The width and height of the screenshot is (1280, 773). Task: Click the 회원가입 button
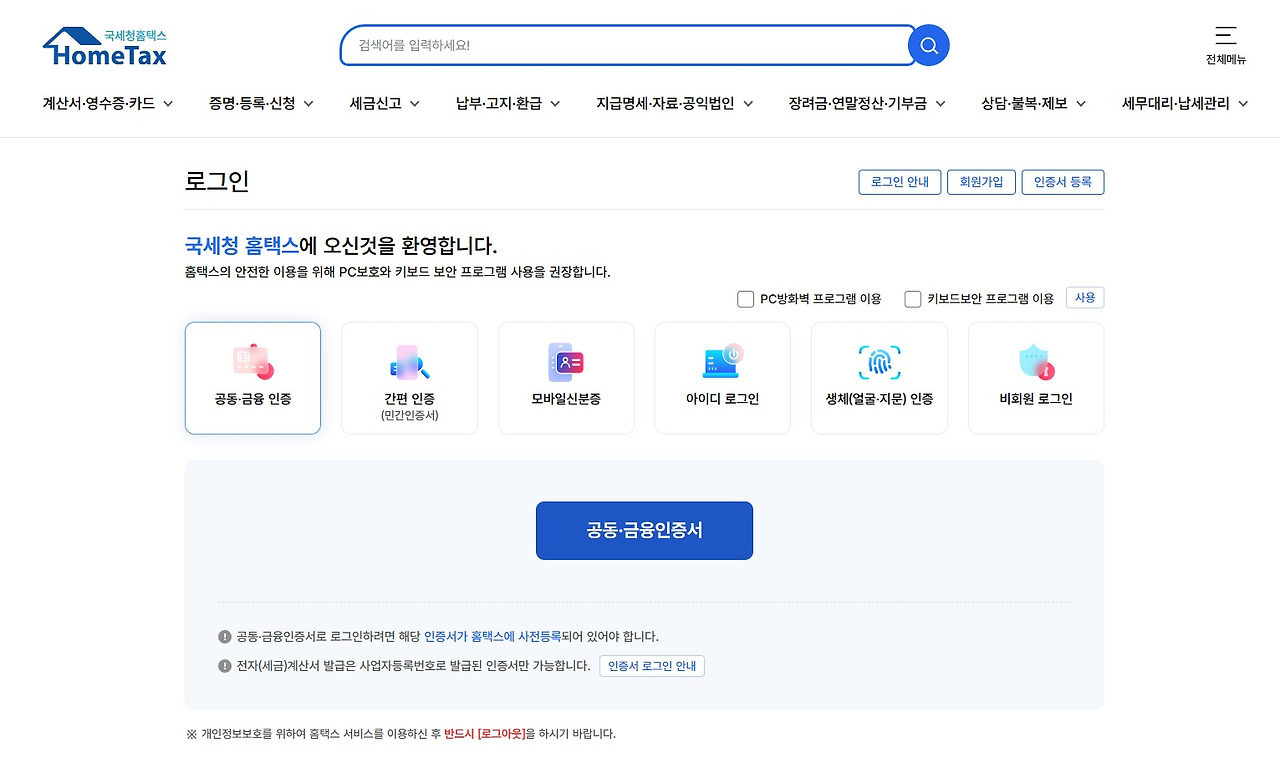(981, 182)
